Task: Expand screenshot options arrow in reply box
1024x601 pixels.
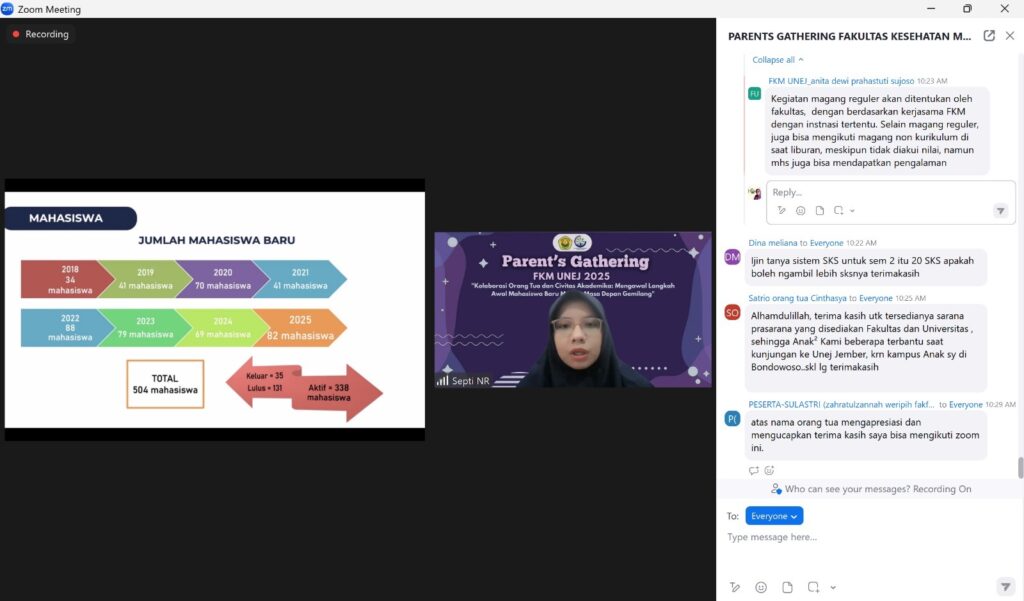Action: [852, 211]
